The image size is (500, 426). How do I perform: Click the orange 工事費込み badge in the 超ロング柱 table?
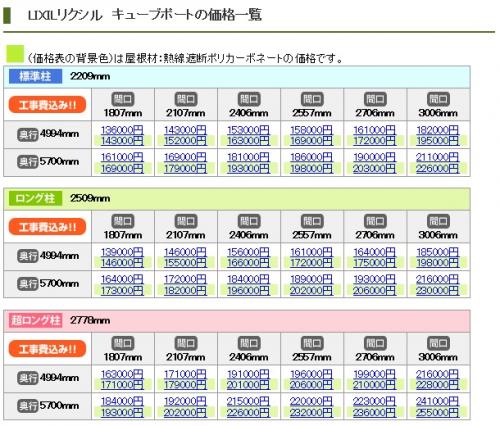pyautogui.click(x=47, y=349)
